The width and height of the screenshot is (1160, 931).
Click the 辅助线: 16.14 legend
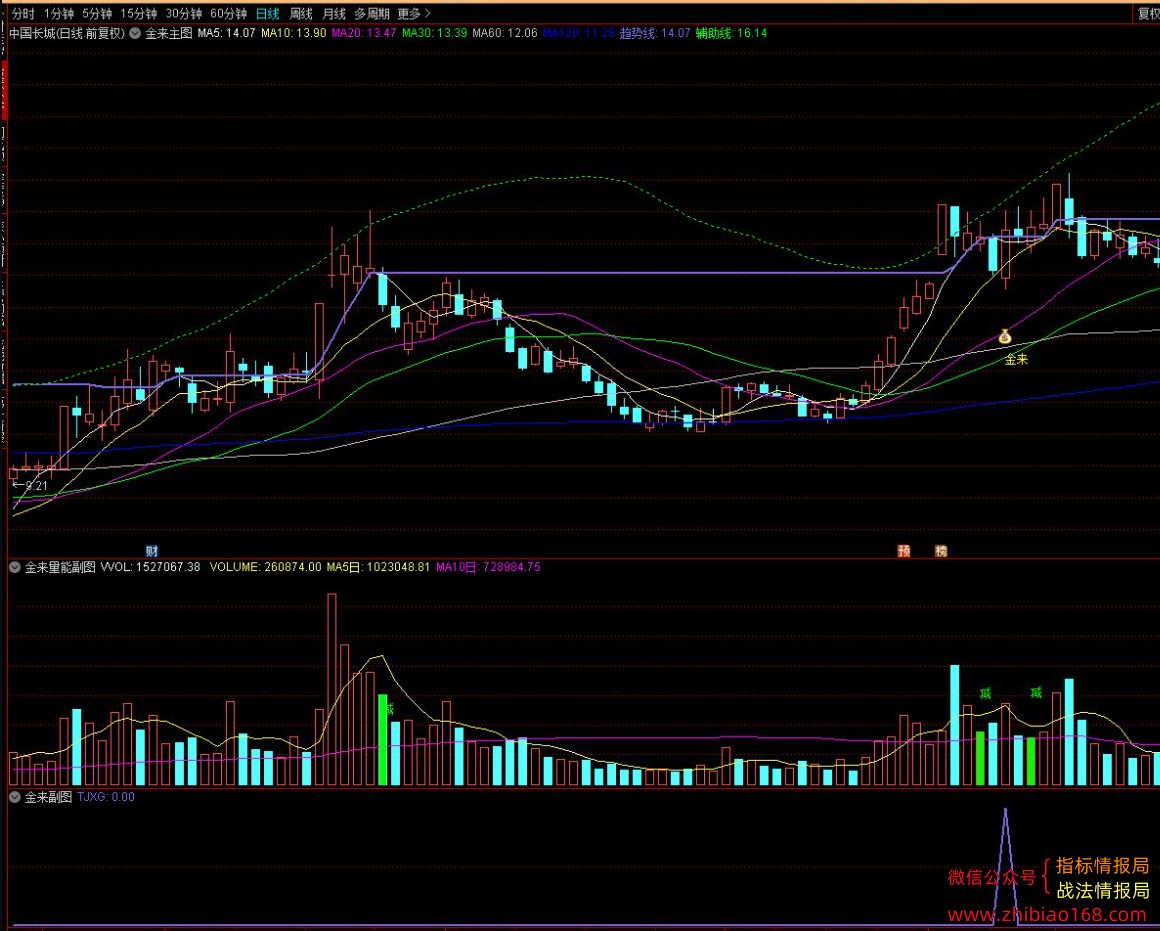click(731, 33)
